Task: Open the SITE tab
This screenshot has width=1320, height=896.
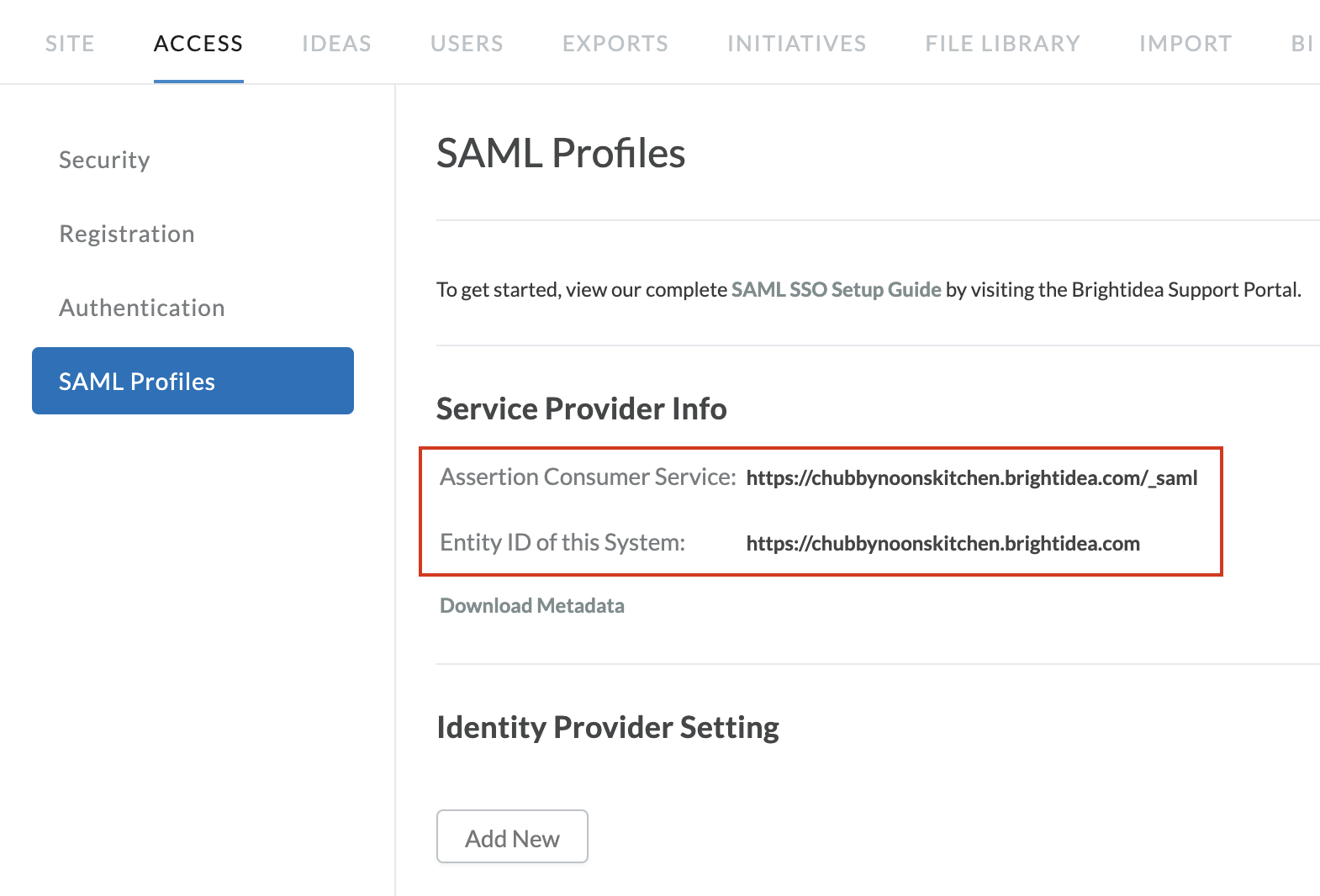Action: [70, 44]
